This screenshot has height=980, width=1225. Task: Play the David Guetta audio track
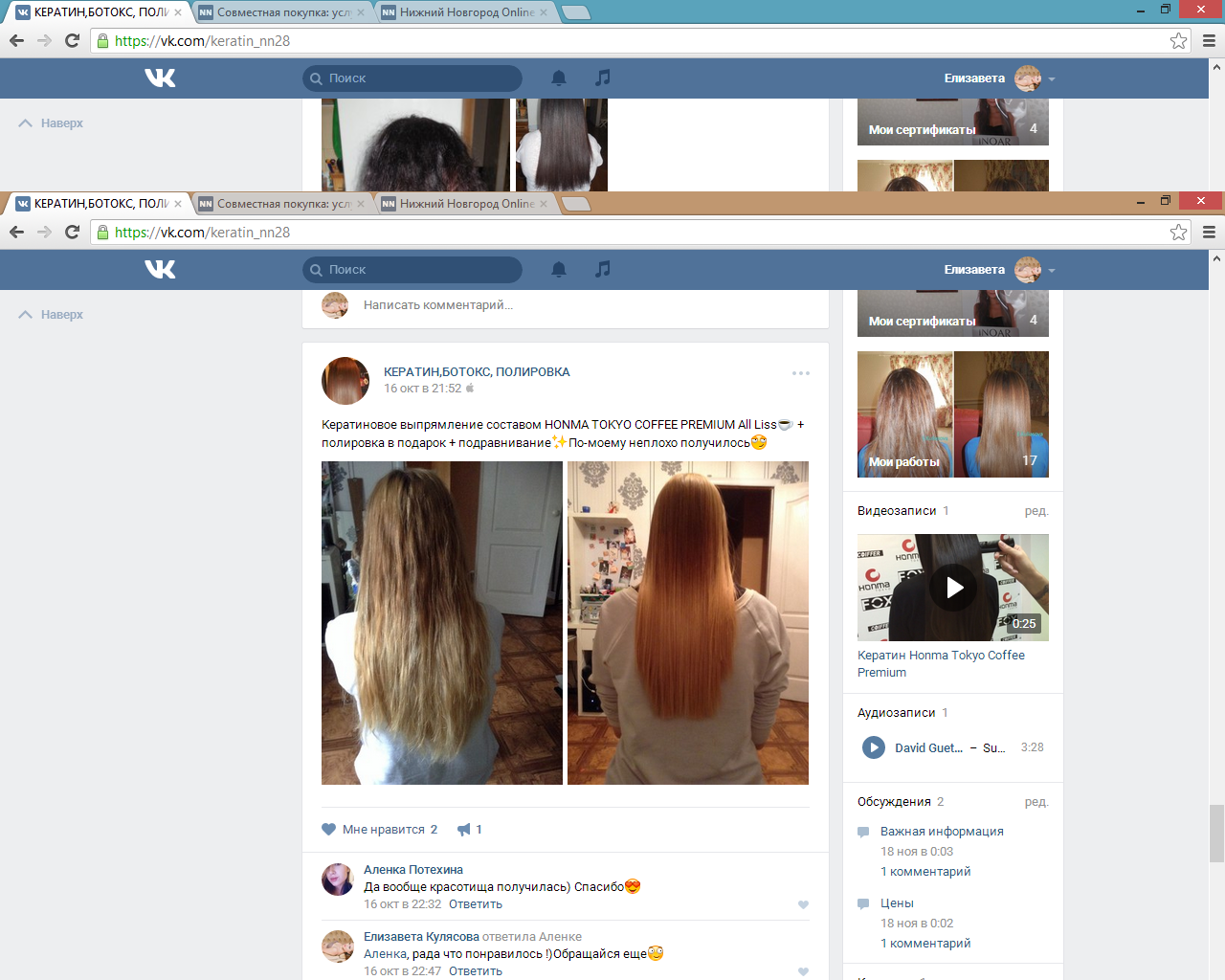point(874,747)
